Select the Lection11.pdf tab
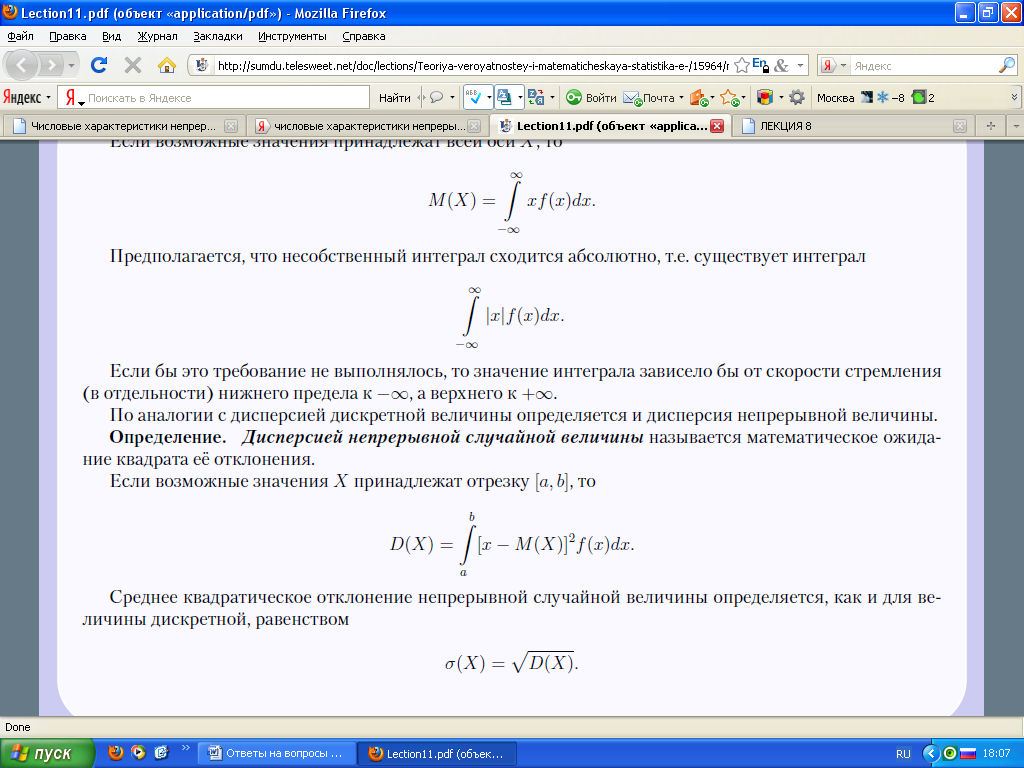This screenshot has width=1024, height=768. point(611,126)
